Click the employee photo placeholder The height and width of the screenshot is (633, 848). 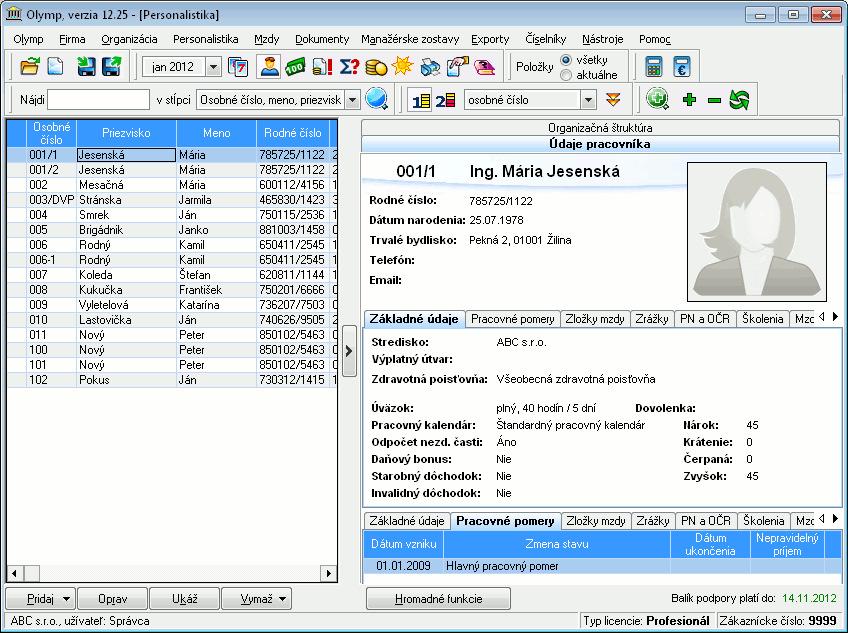click(757, 232)
